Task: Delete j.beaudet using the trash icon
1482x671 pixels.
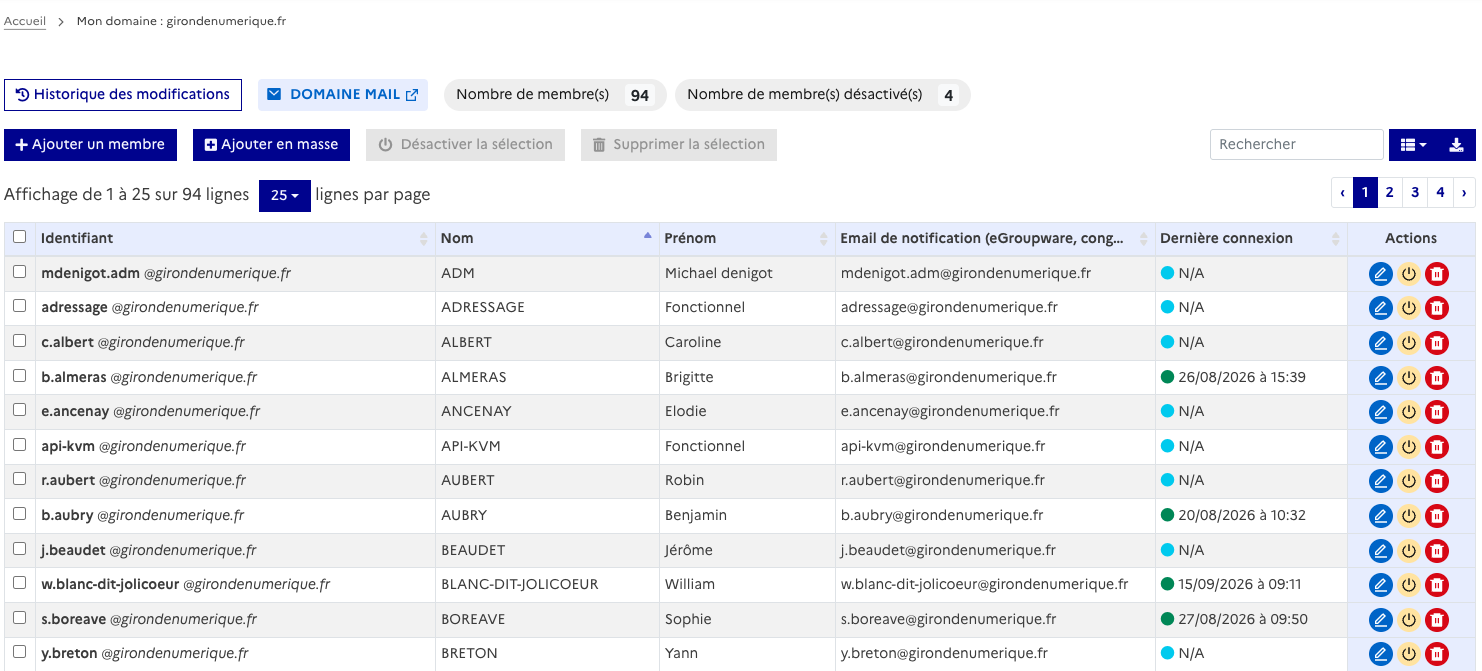Action: click(1437, 550)
